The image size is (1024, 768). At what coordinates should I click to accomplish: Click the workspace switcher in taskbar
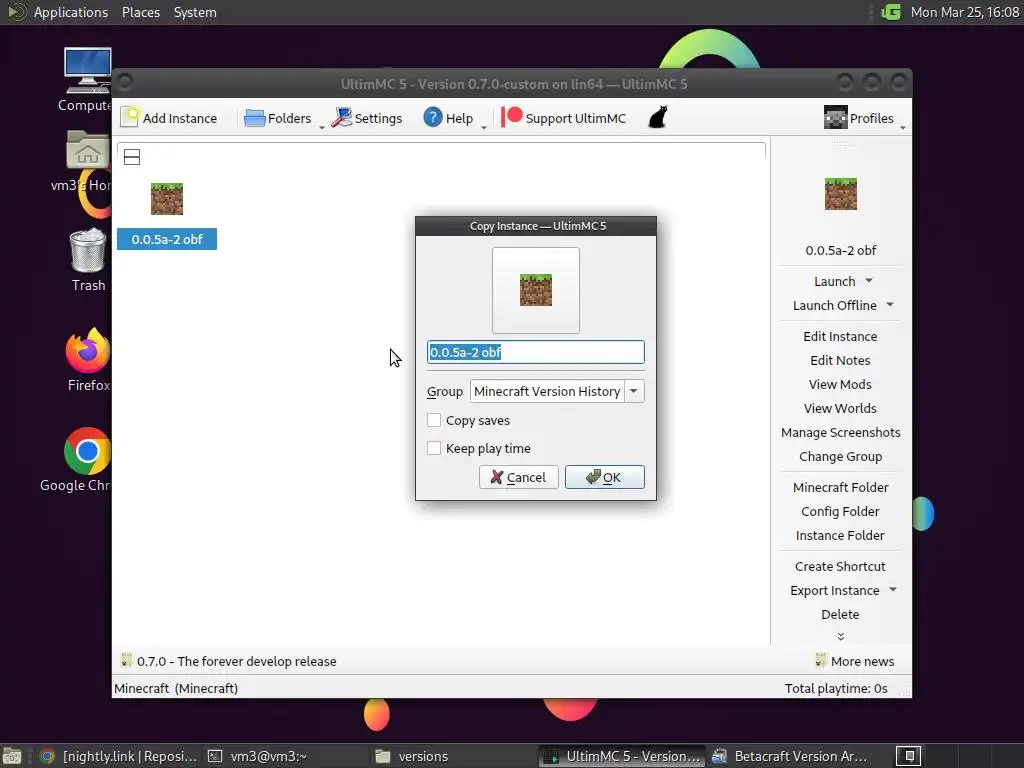coord(908,756)
